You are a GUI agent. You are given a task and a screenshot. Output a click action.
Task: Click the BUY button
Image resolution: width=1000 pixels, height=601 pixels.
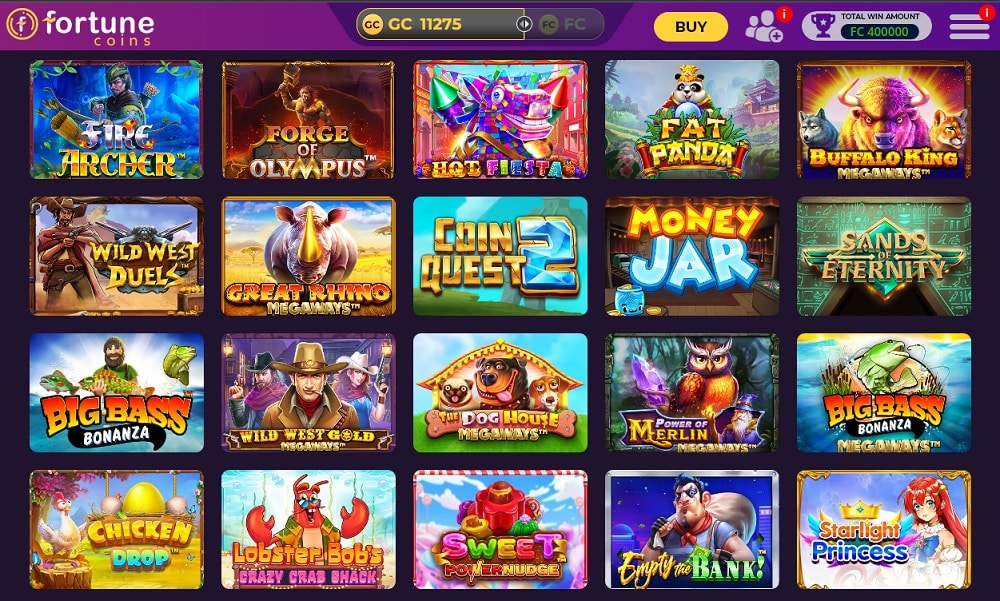[691, 27]
